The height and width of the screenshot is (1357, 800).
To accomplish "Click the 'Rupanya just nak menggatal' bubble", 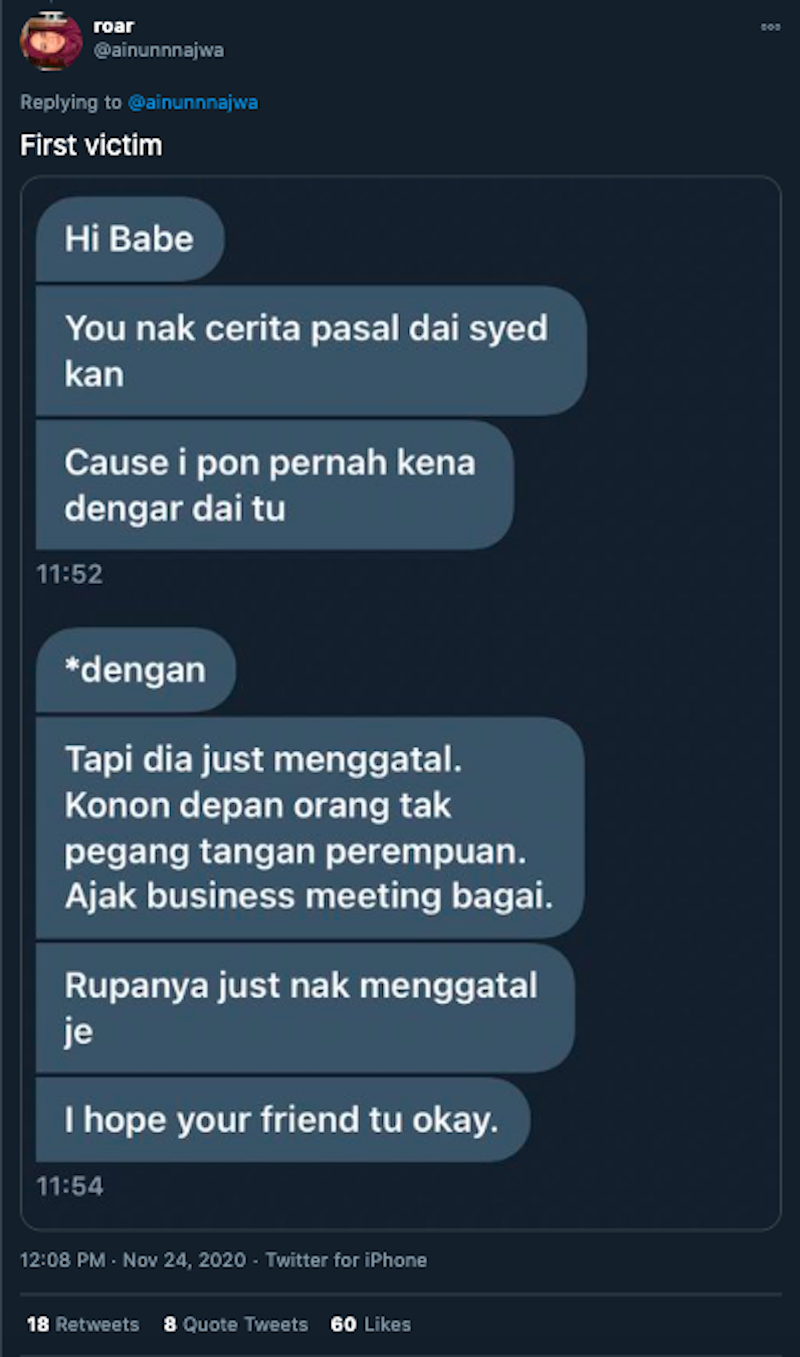I will pyautogui.click(x=305, y=1008).
